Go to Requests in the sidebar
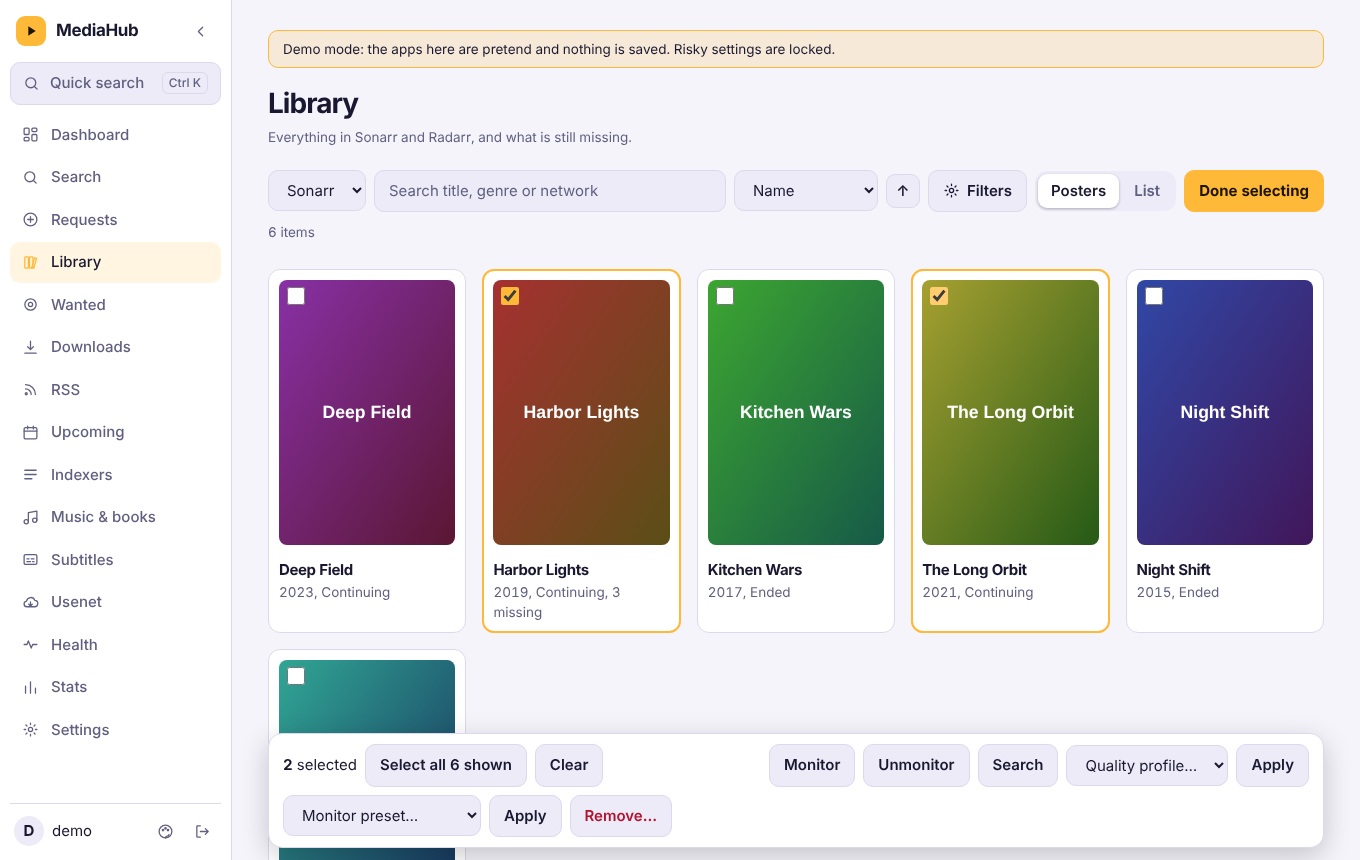The width and height of the screenshot is (1360, 860). click(115, 220)
